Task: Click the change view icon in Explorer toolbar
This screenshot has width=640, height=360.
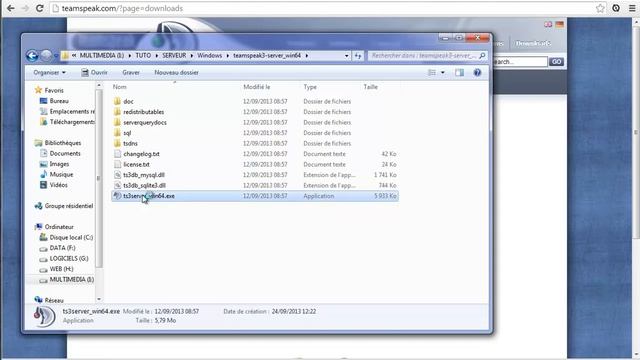Action: [432, 73]
